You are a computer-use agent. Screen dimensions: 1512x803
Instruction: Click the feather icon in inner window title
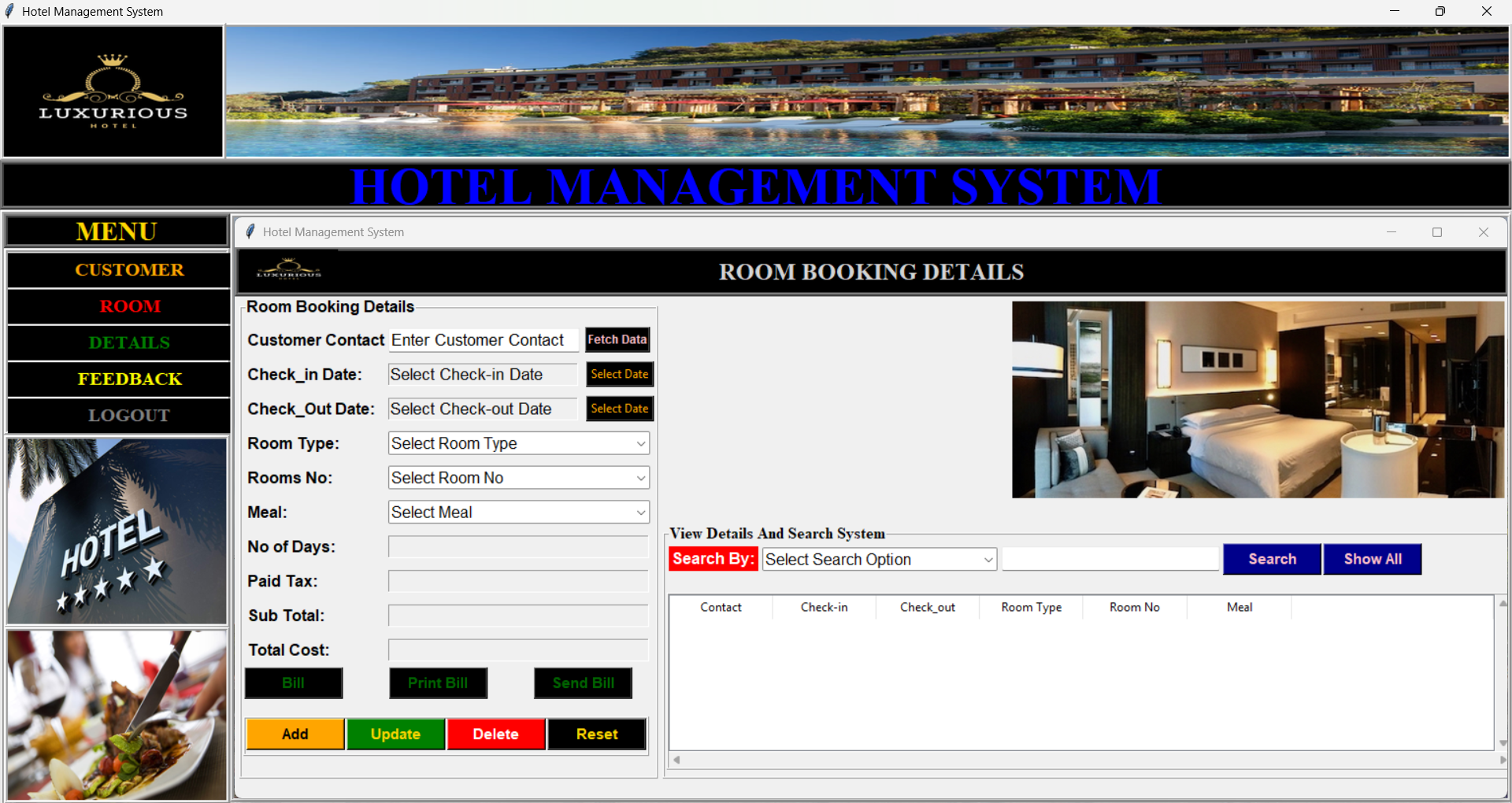click(250, 231)
